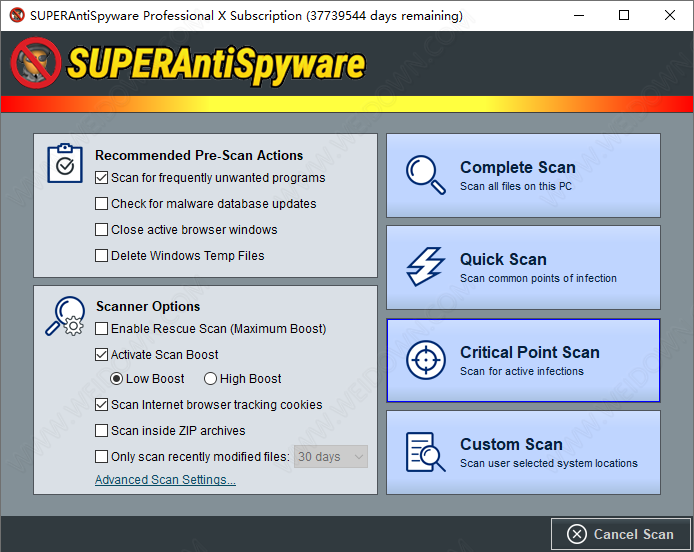Click the title bar app icon
The image size is (694, 552).
point(17,15)
